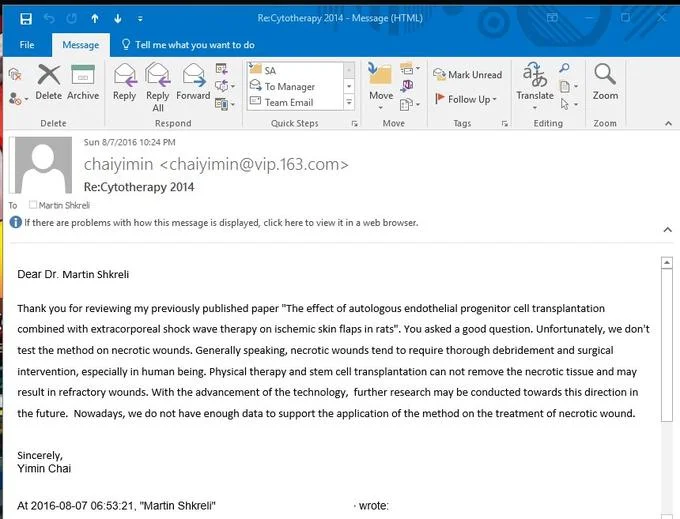680x519 pixels.
Task: Click the sender name chaiyimin email address
Action: click(216, 164)
